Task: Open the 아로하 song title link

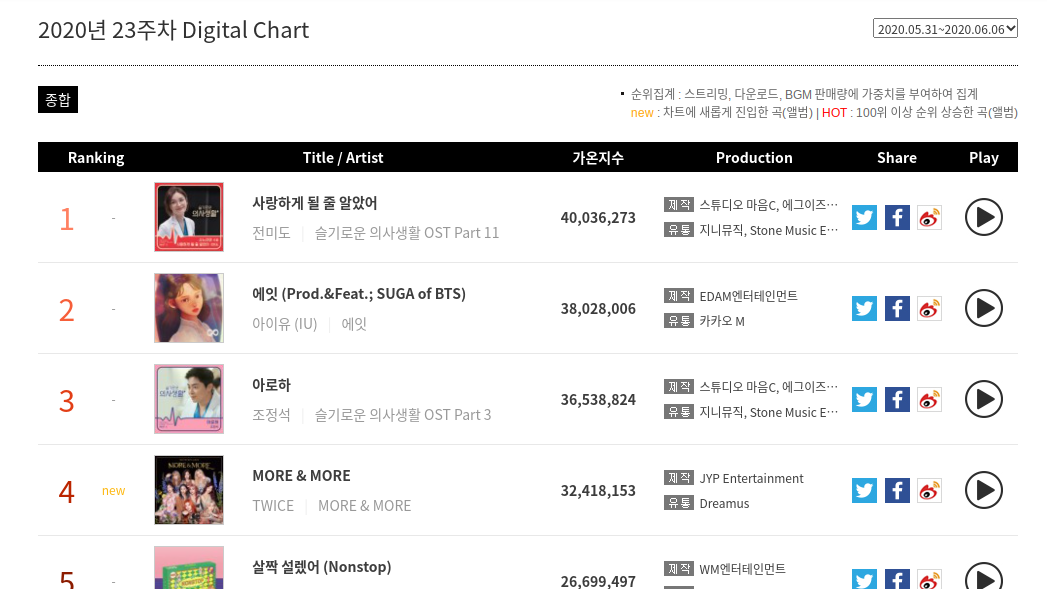Action: tap(272, 385)
